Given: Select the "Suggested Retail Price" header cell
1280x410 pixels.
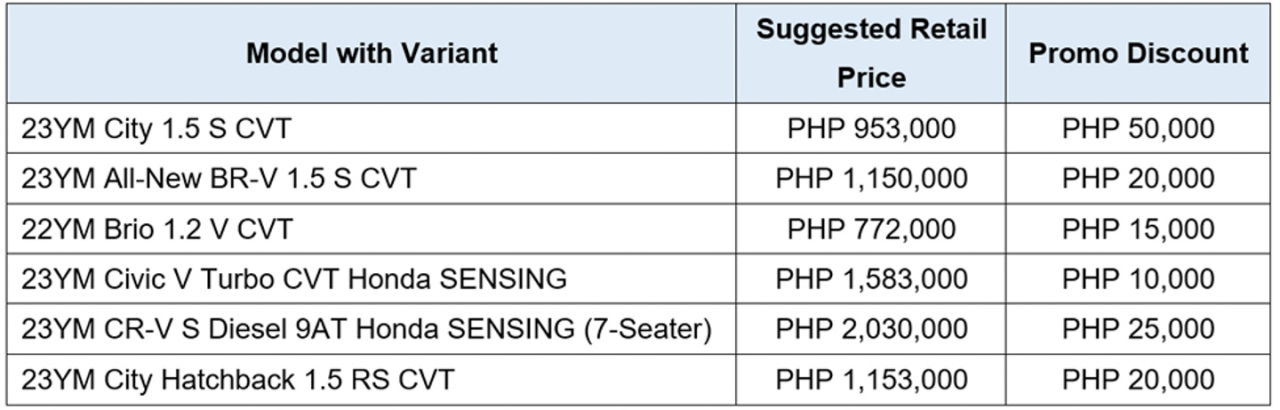Looking at the screenshot, I should click(871, 53).
